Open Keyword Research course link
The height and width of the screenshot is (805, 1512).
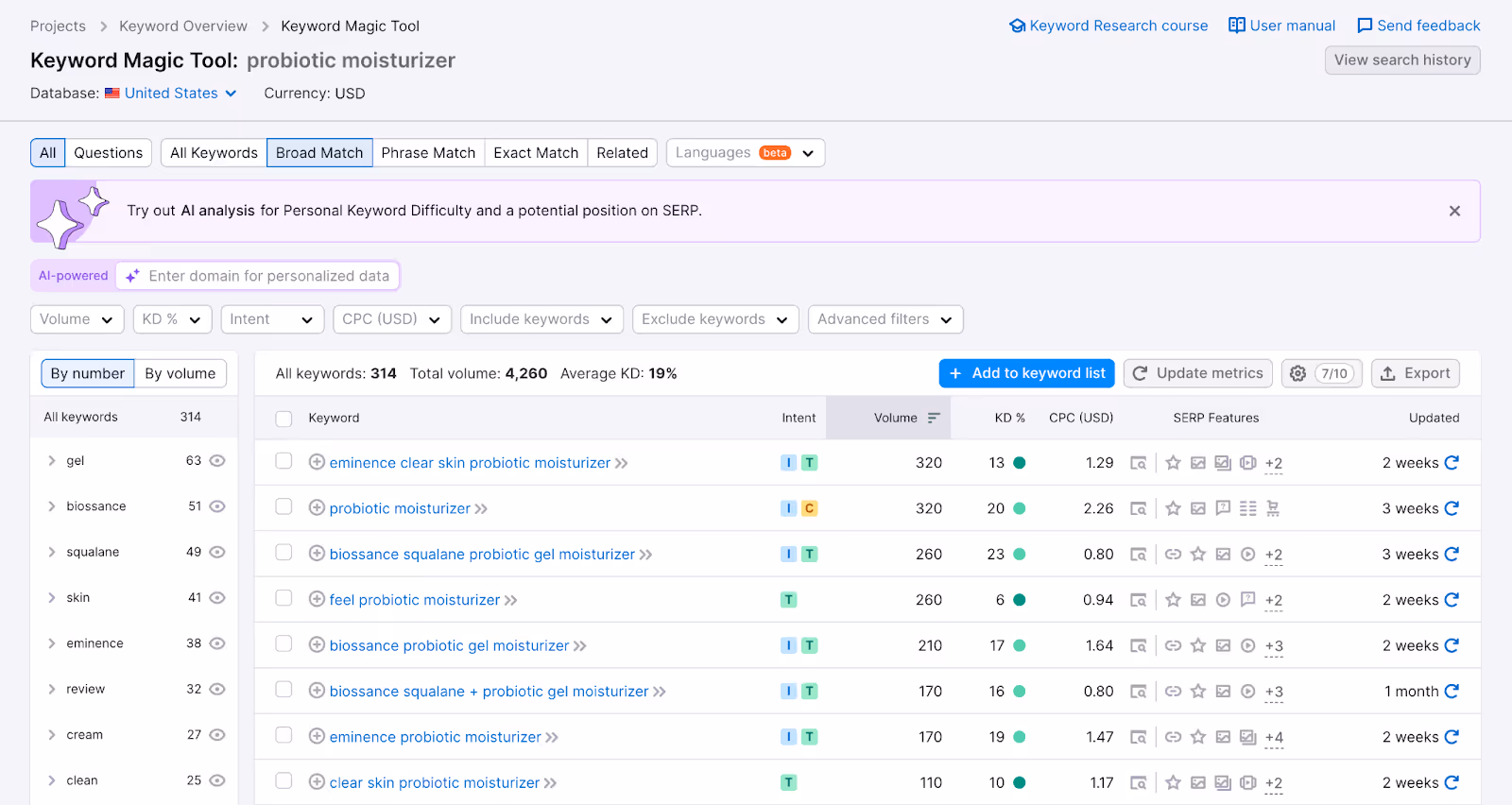tap(1108, 26)
